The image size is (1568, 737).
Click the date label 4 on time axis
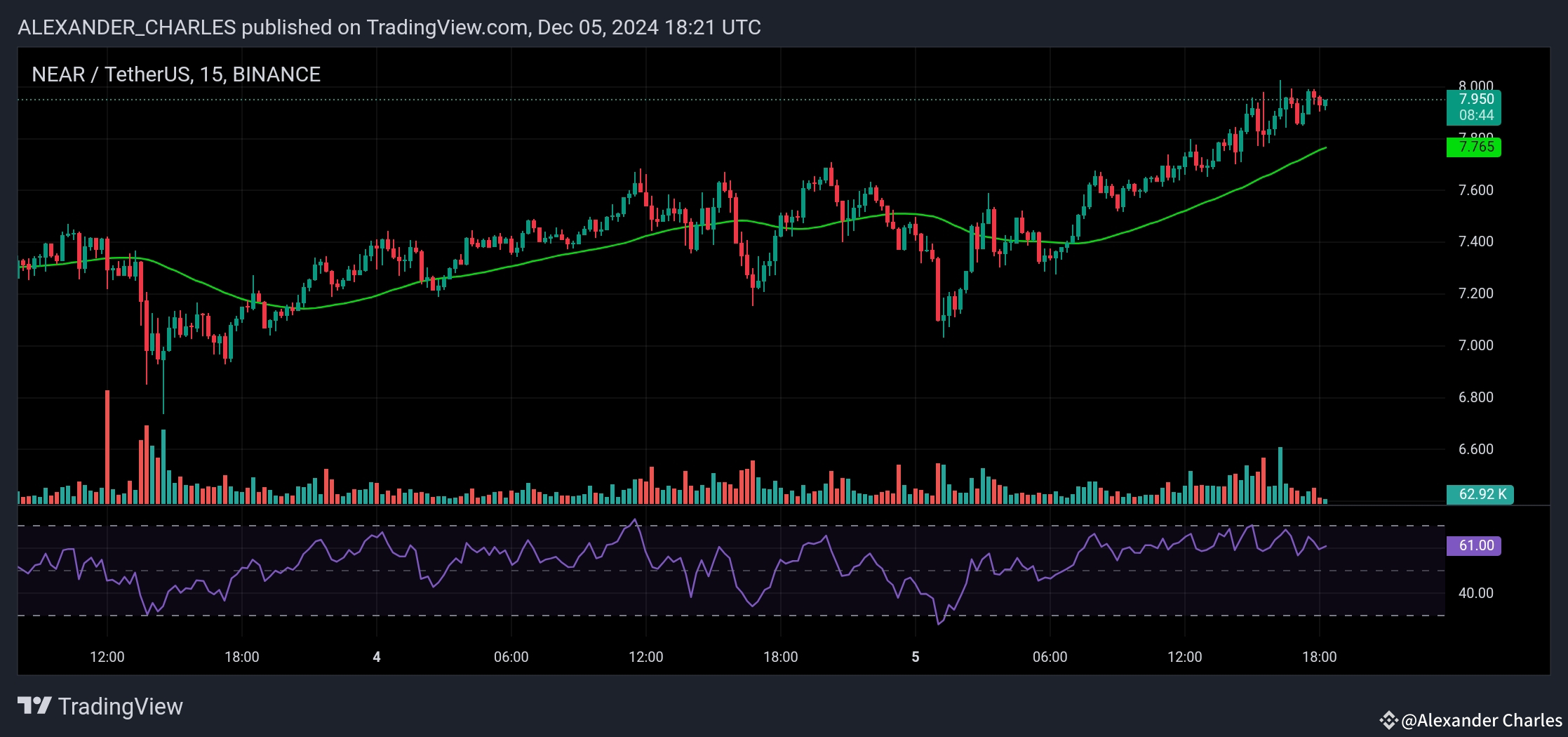pyautogui.click(x=376, y=656)
